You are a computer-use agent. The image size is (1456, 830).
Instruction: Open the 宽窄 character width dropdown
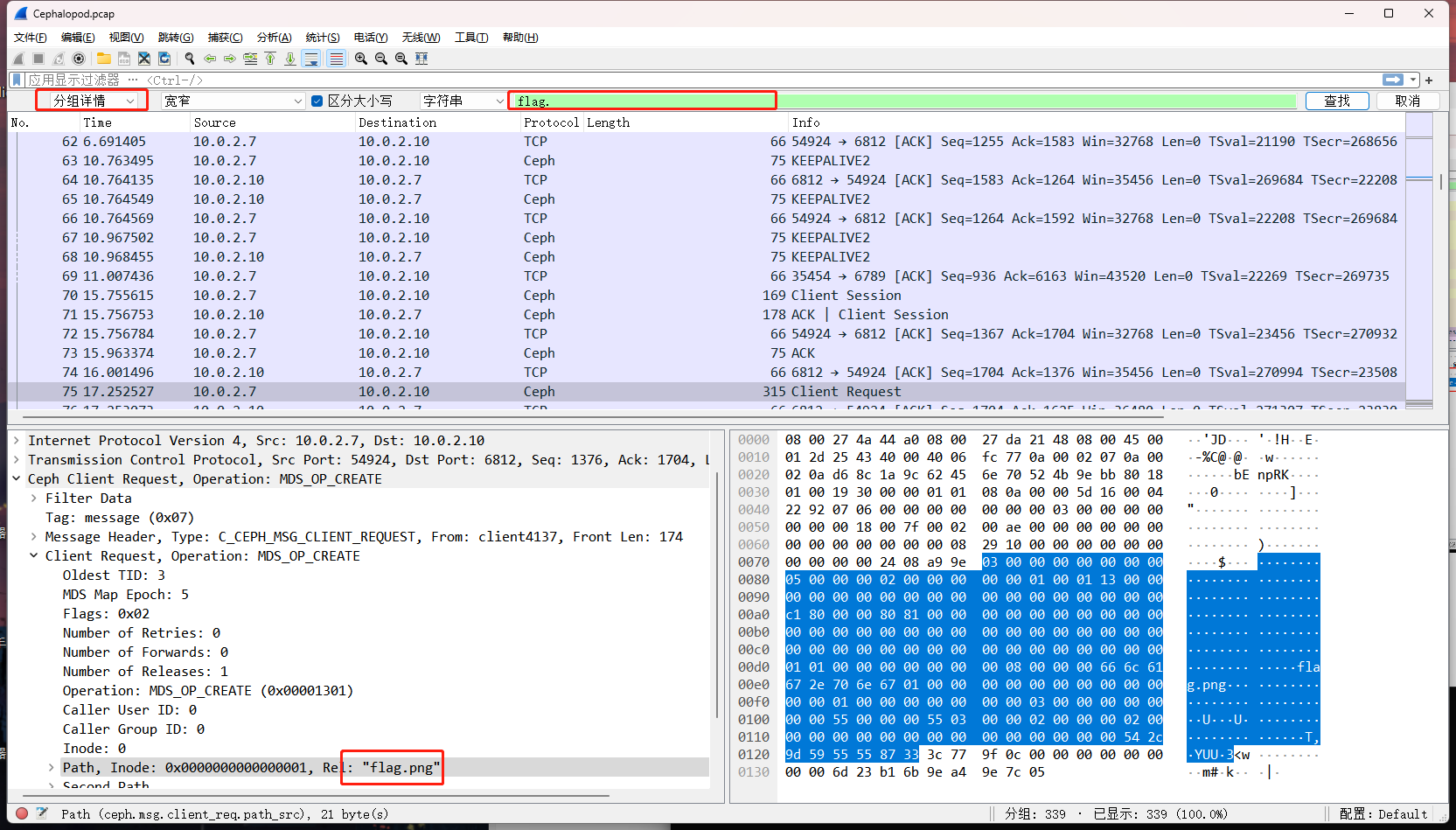(x=233, y=101)
